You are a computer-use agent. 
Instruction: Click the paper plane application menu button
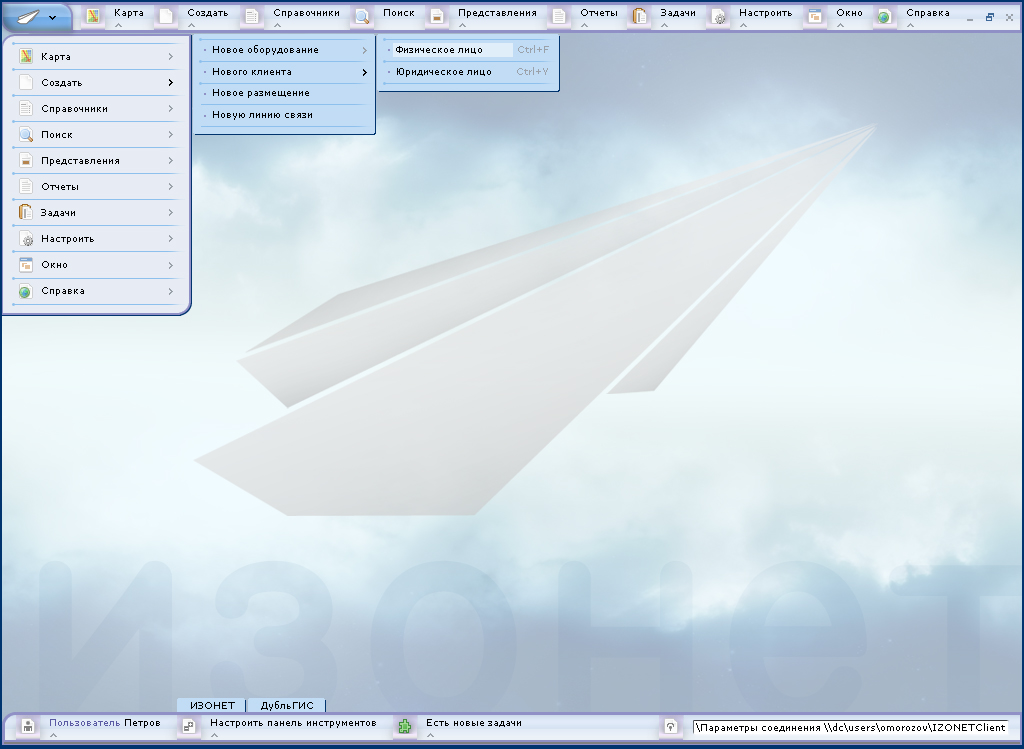[x=36, y=16]
